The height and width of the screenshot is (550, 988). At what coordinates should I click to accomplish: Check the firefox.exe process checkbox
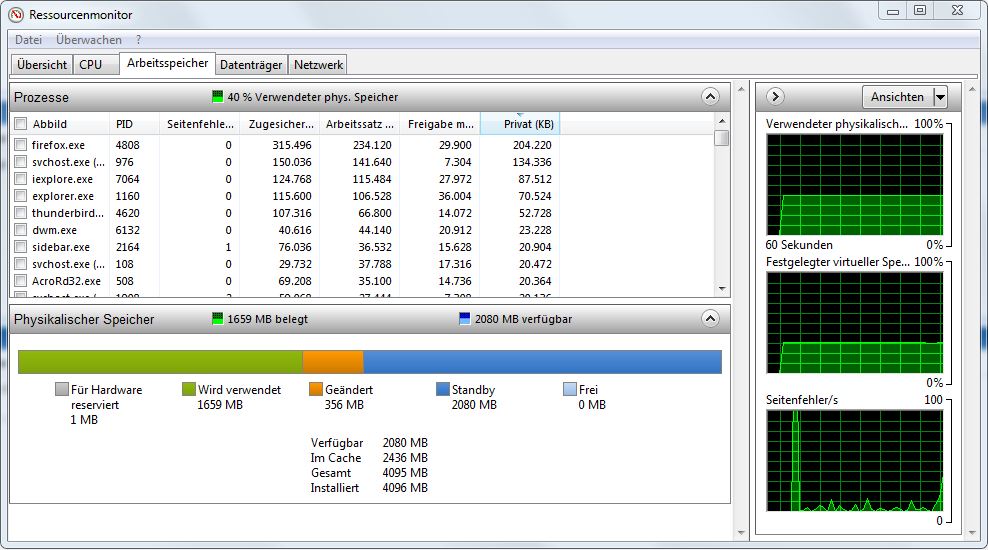coord(21,144)
